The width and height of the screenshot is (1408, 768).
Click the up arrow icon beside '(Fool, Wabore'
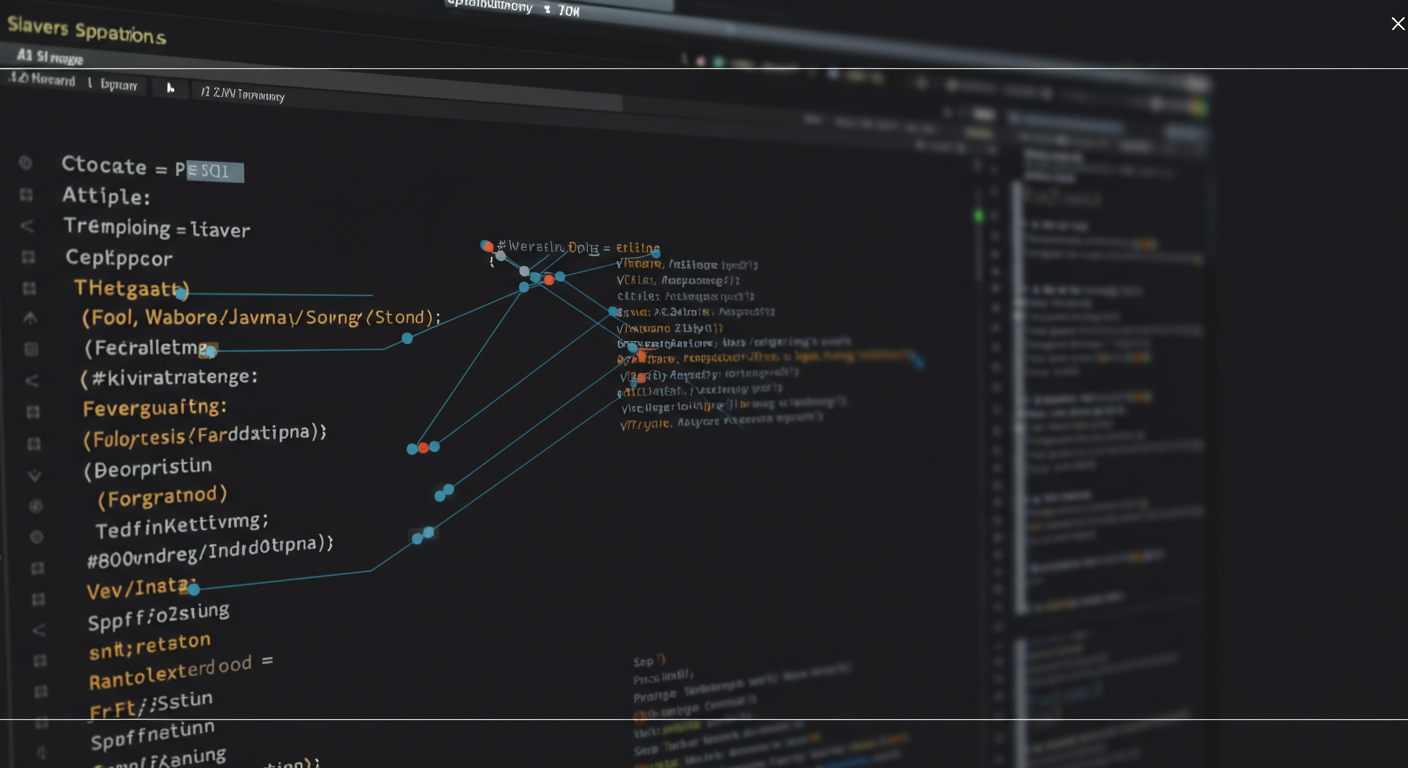coord(30,318)
